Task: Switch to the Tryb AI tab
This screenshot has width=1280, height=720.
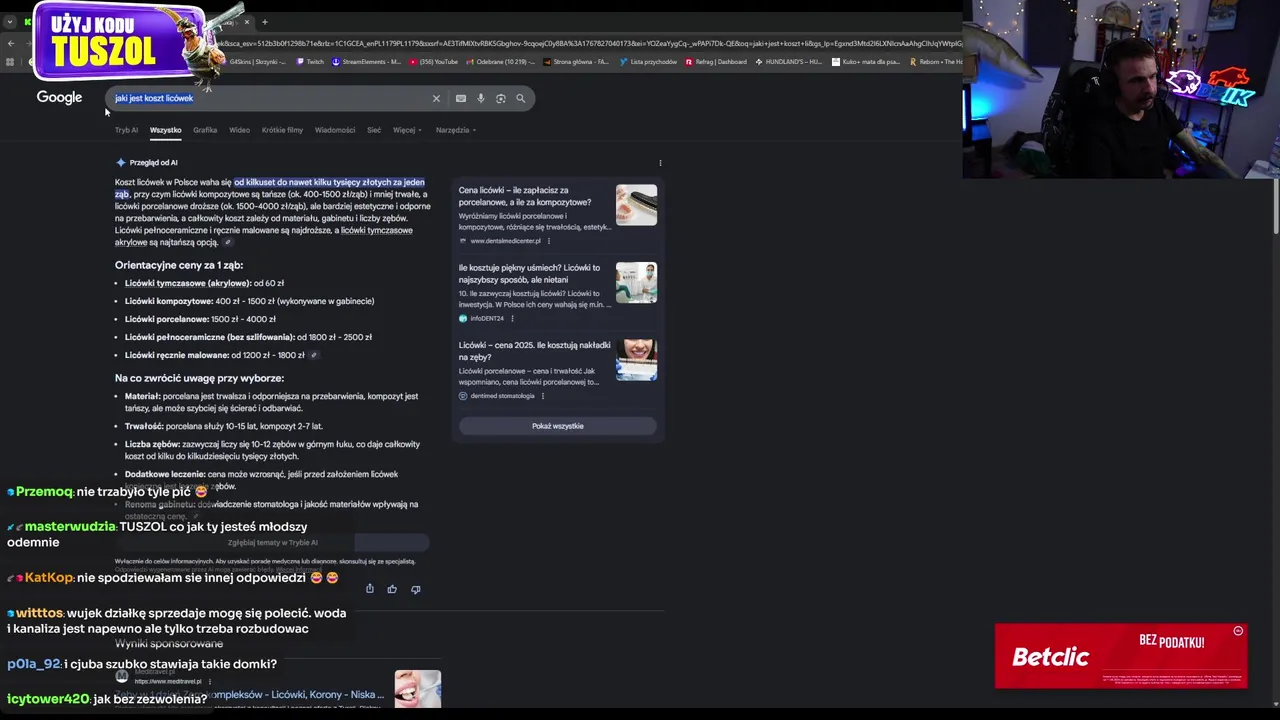Action: click(126, 130)
